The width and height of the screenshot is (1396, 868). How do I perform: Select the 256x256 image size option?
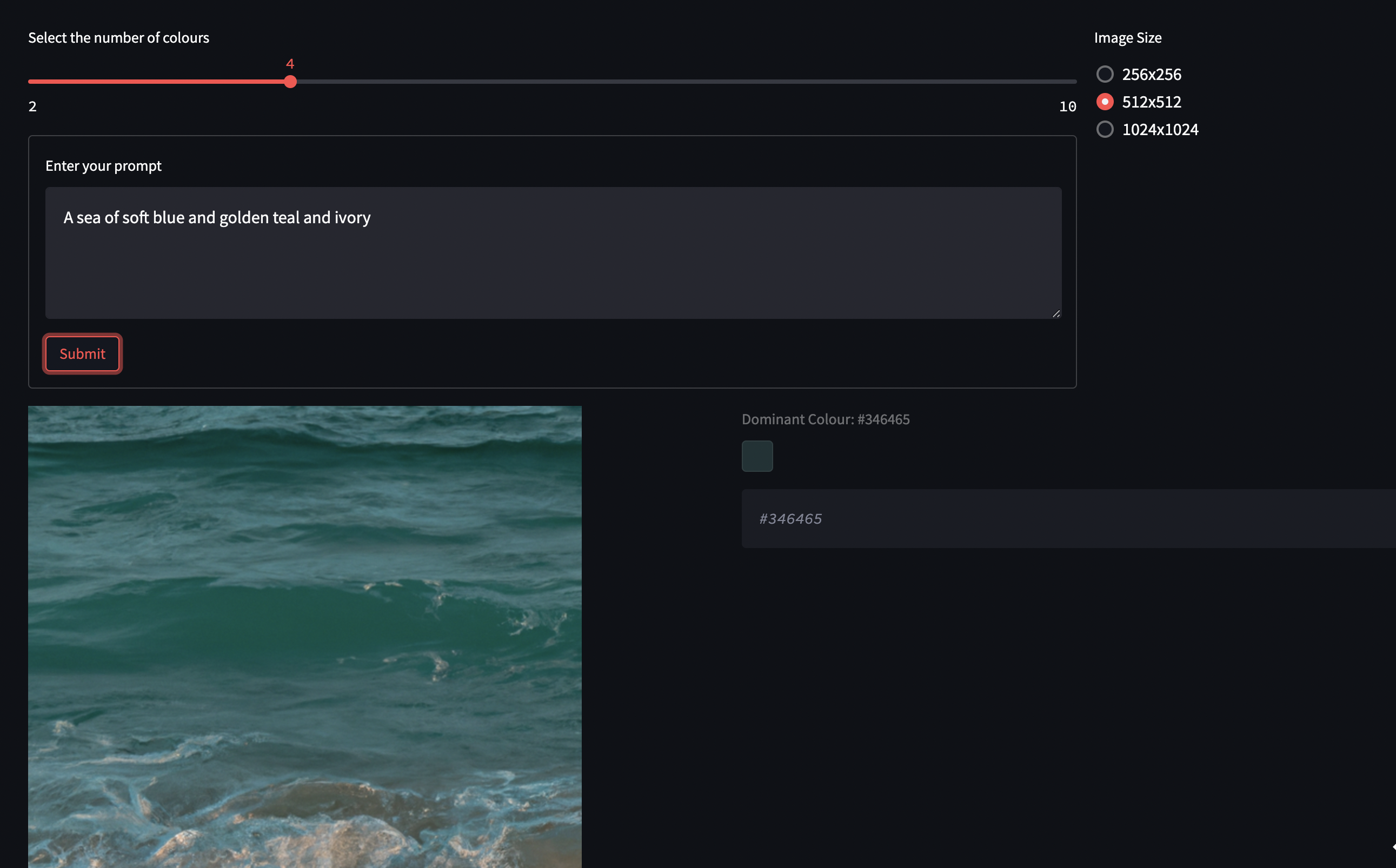[x=1105, y=75]
